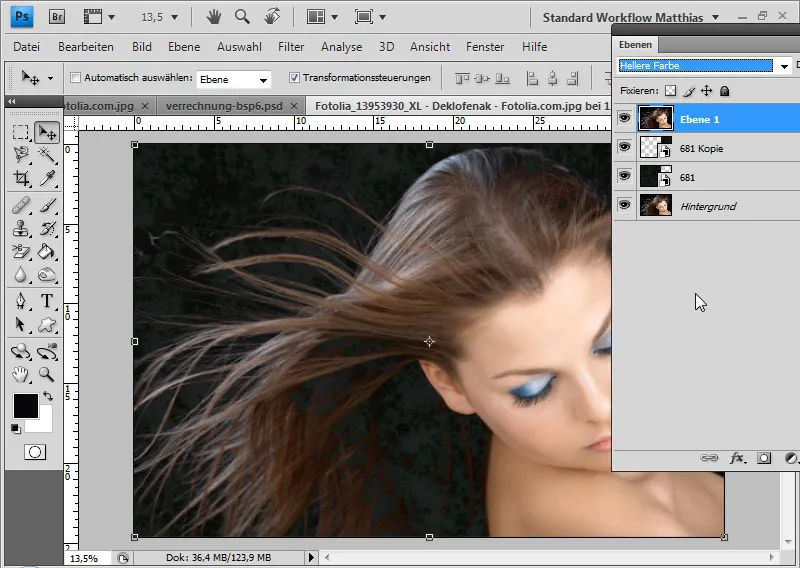Open the 'Filter' menu
The width and height of the screenshot is (800, 568).
tap(291, 47)
